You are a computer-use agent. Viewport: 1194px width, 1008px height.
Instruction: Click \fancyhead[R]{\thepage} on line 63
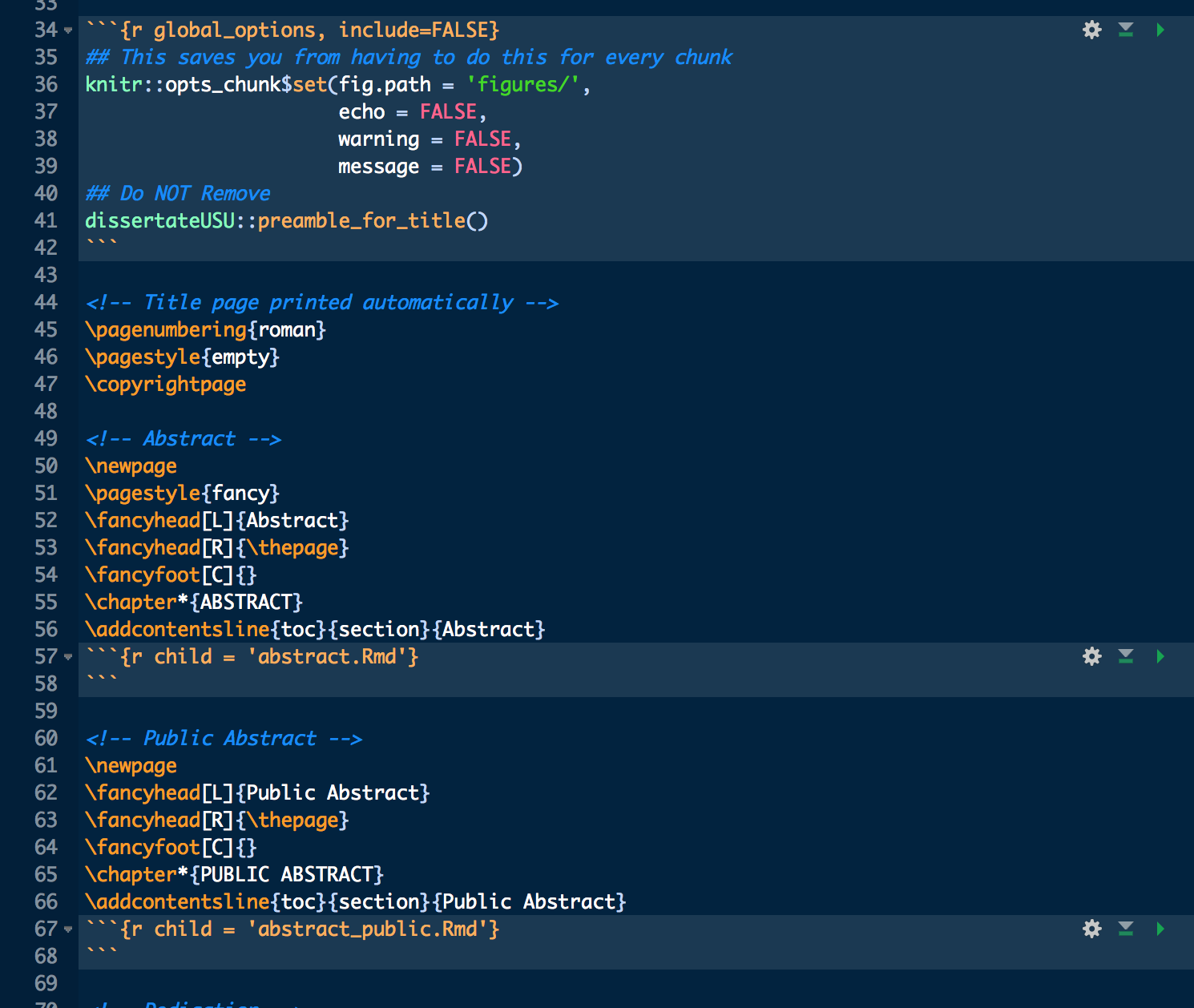pos(217,821)
